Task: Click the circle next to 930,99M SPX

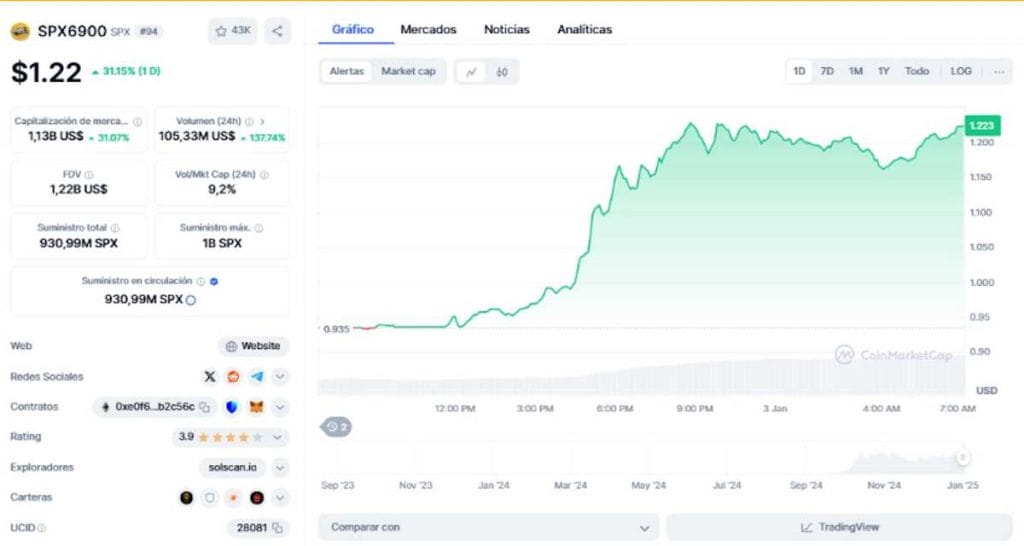Action: coord(191,300)
